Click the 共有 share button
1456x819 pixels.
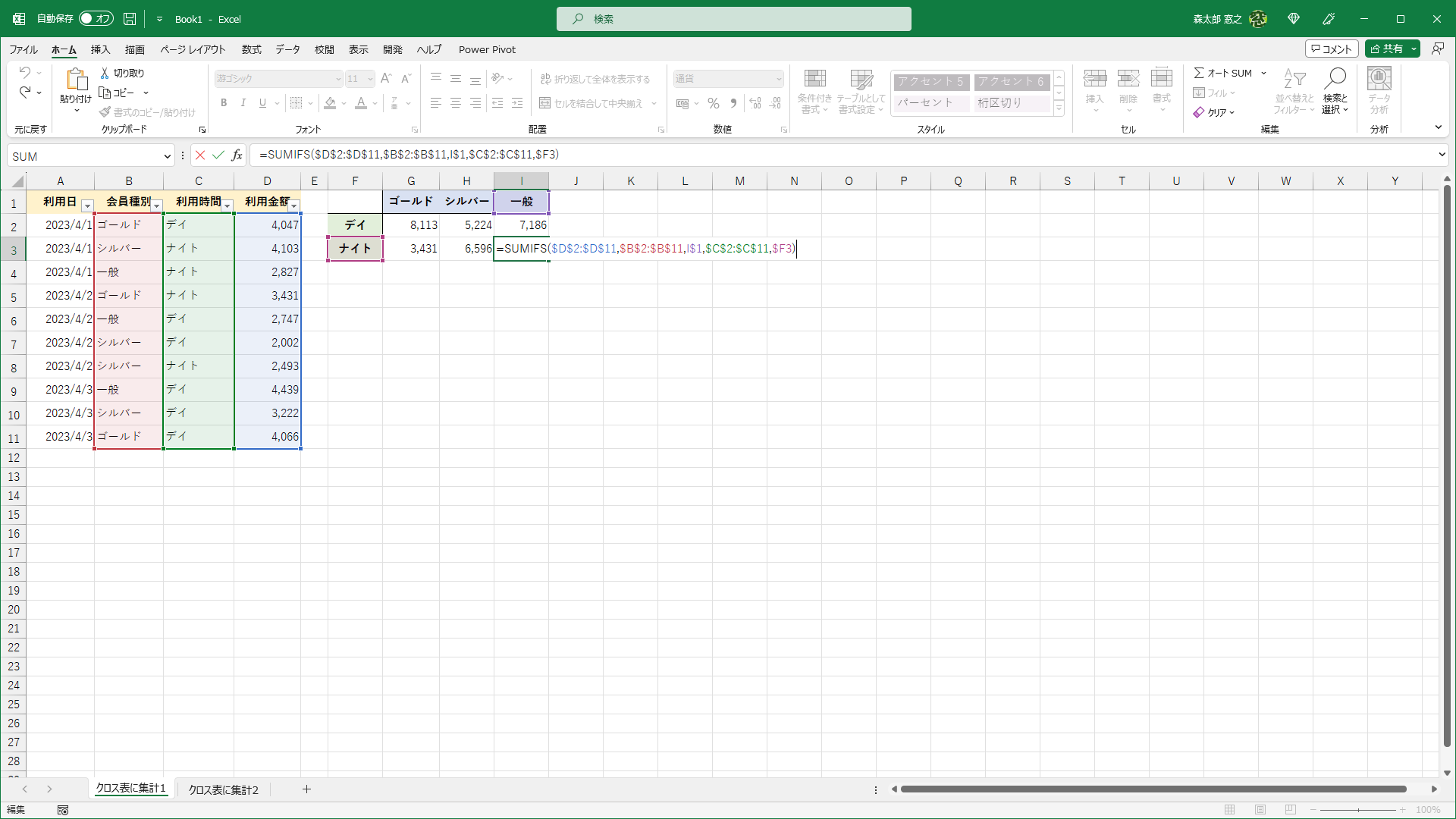pyautogui.click(x=1386, y=49)
